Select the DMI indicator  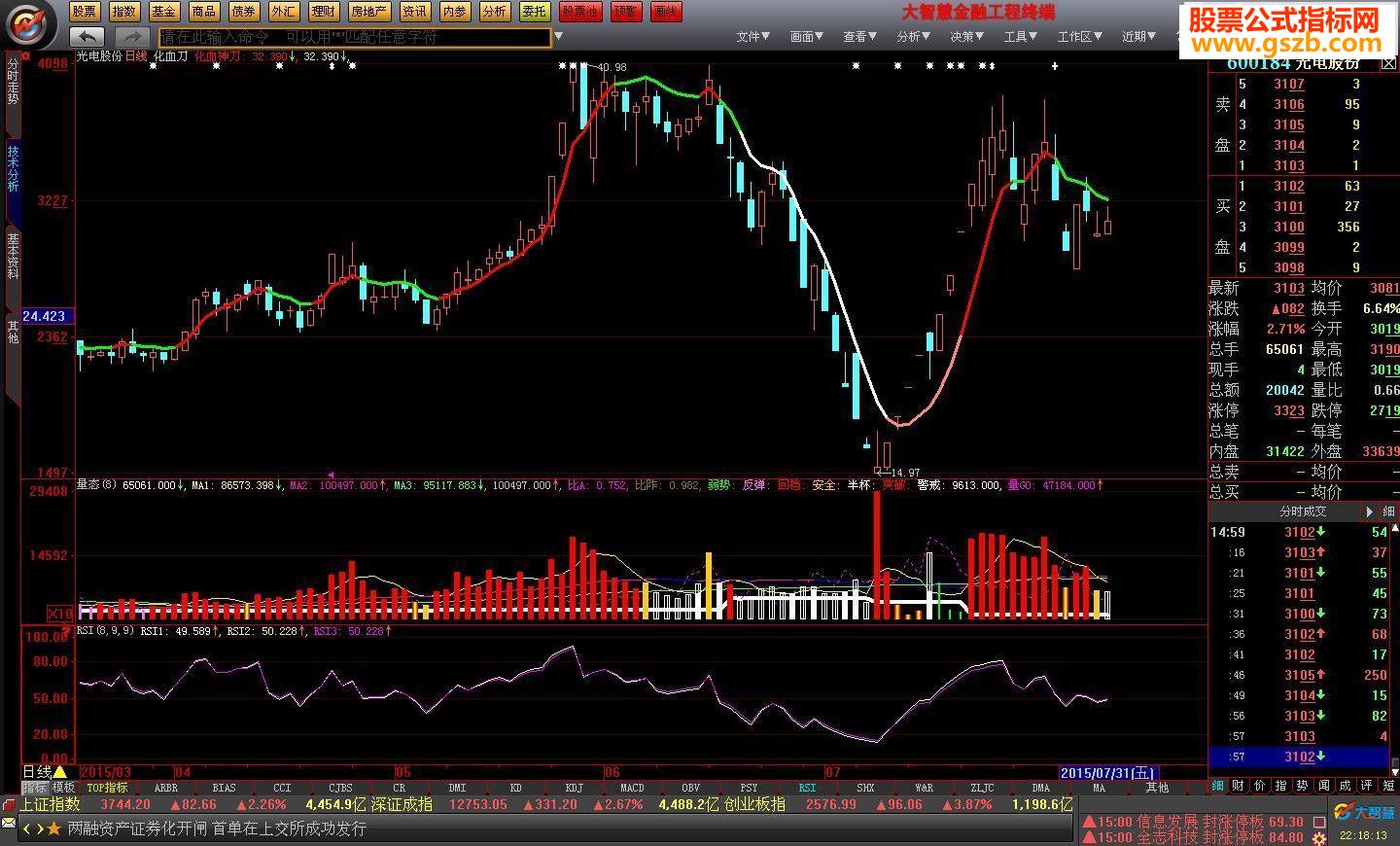457,788
